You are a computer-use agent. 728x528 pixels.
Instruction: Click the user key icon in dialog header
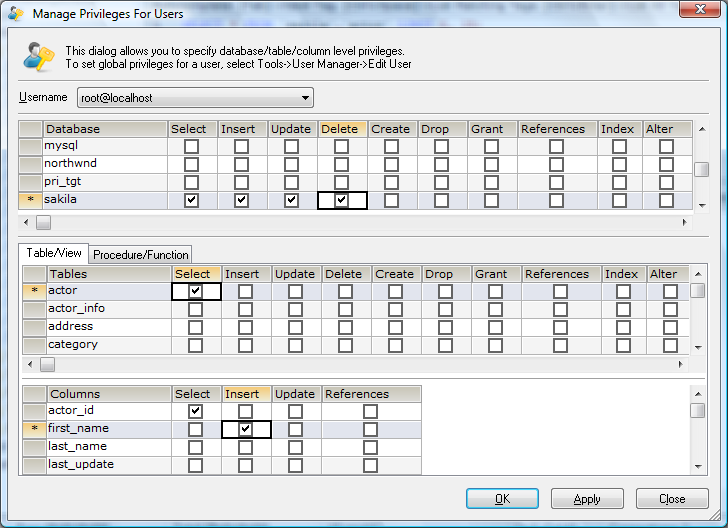[39, 56]
